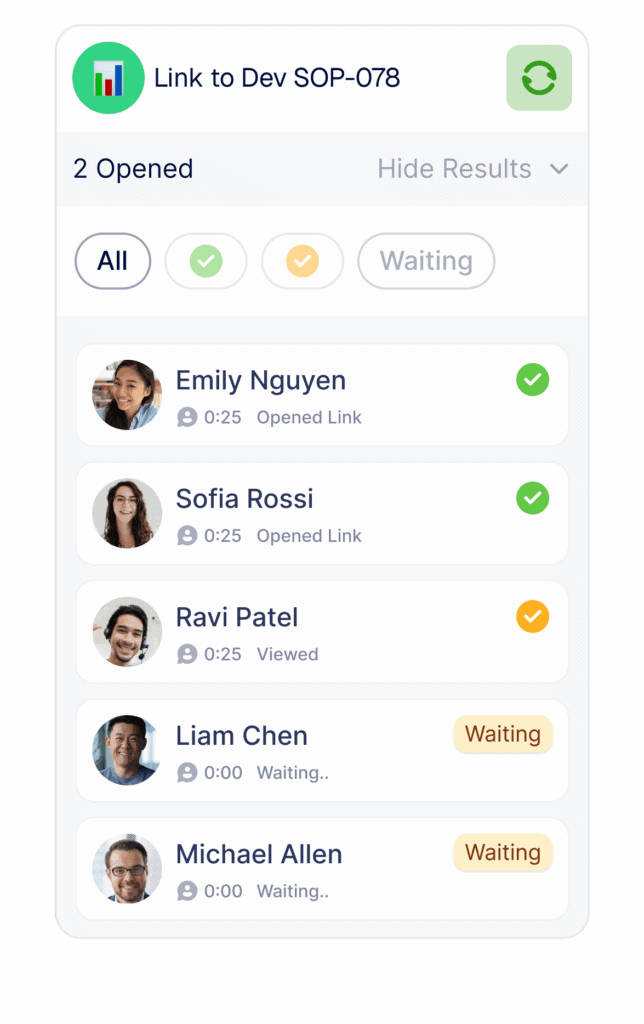Click the person icon under Emily Nguyen
This screenshot has height=1024, width=644.
pyautogui.click(x=187, y=417)
